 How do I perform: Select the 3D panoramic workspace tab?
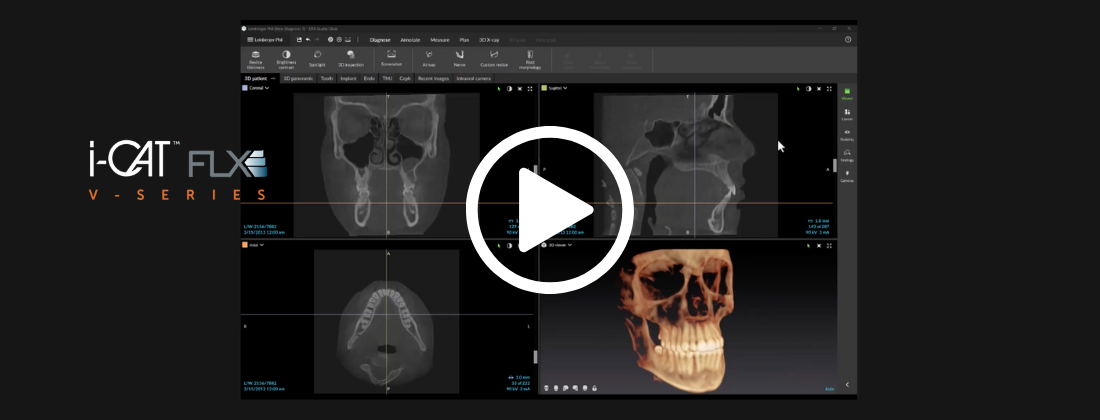[298, 79]
